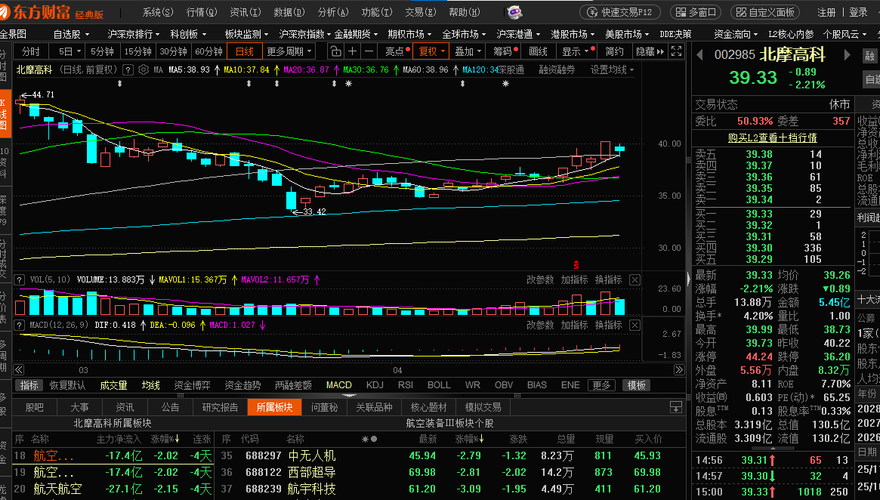The width and height of the screenshot is (880, 500).
Task: Open 快速交易F12 quick trade
Action: click(621, 12)
